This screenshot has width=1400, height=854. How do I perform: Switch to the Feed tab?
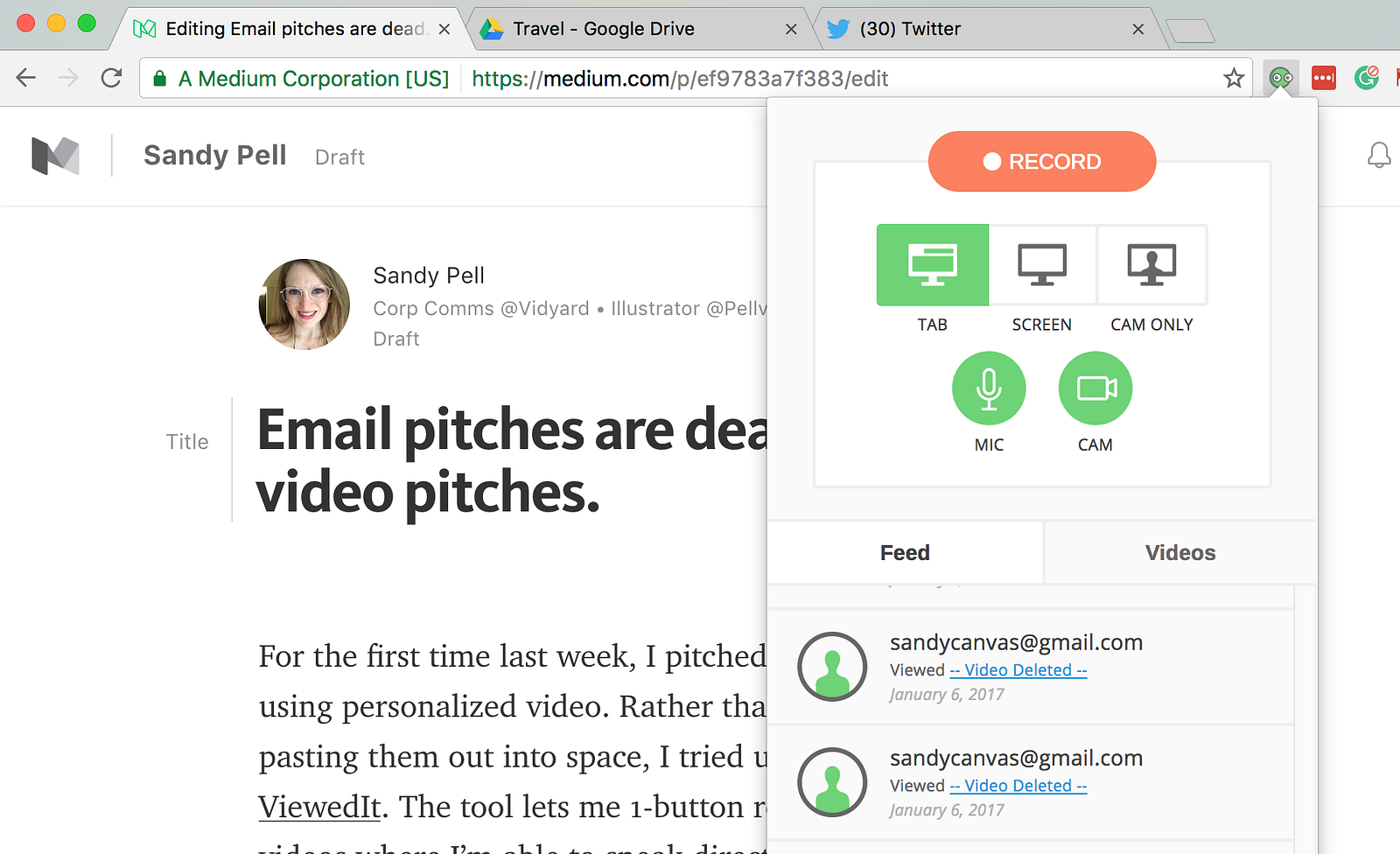[905, 553]
